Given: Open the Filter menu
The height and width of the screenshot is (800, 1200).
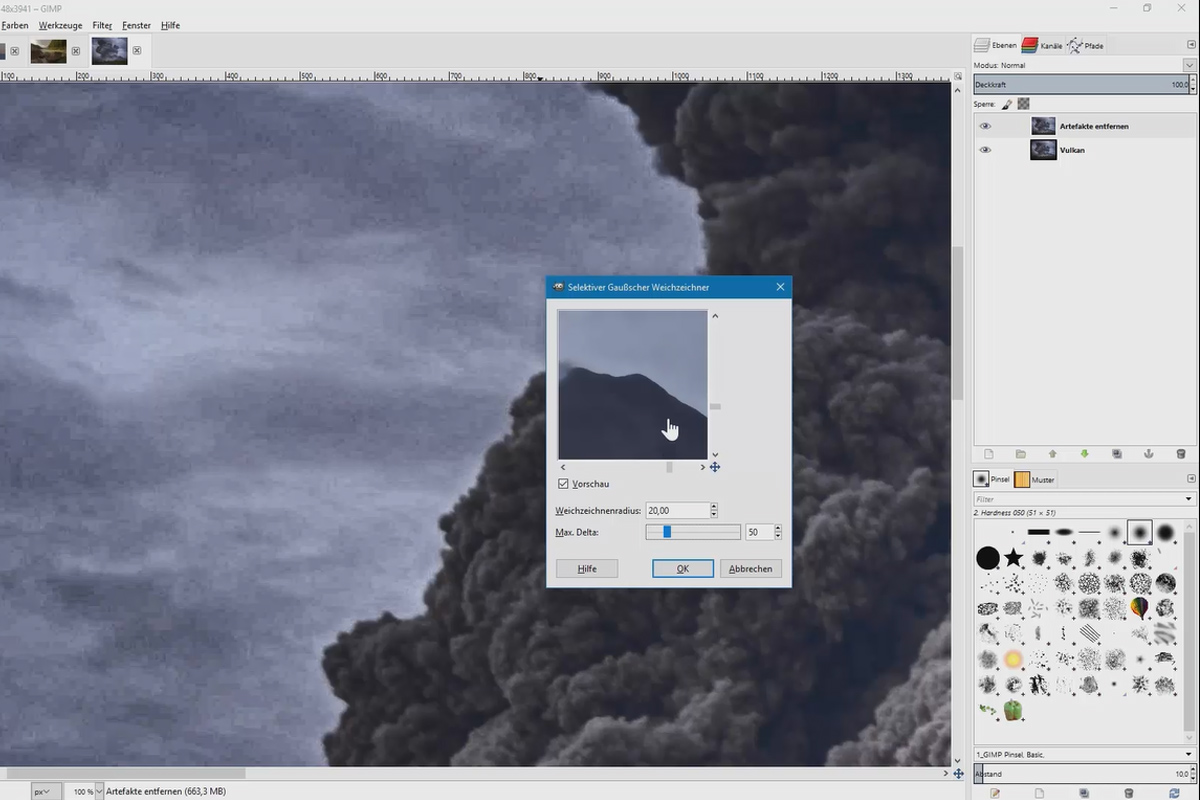Looking at the screenshot, I should click(x=102, y=25).
